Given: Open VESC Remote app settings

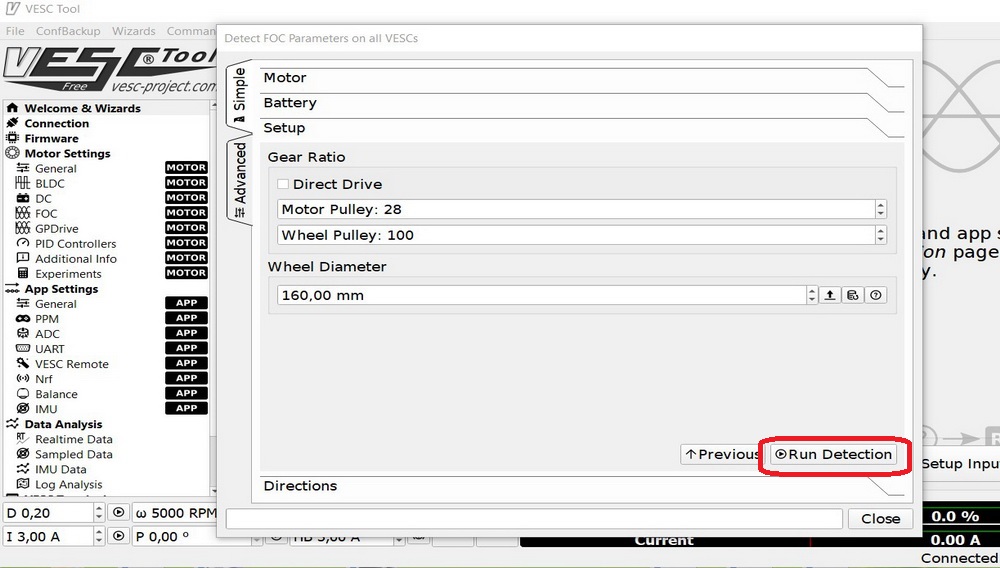Looking at the screenshot, I should pos(71,364).
